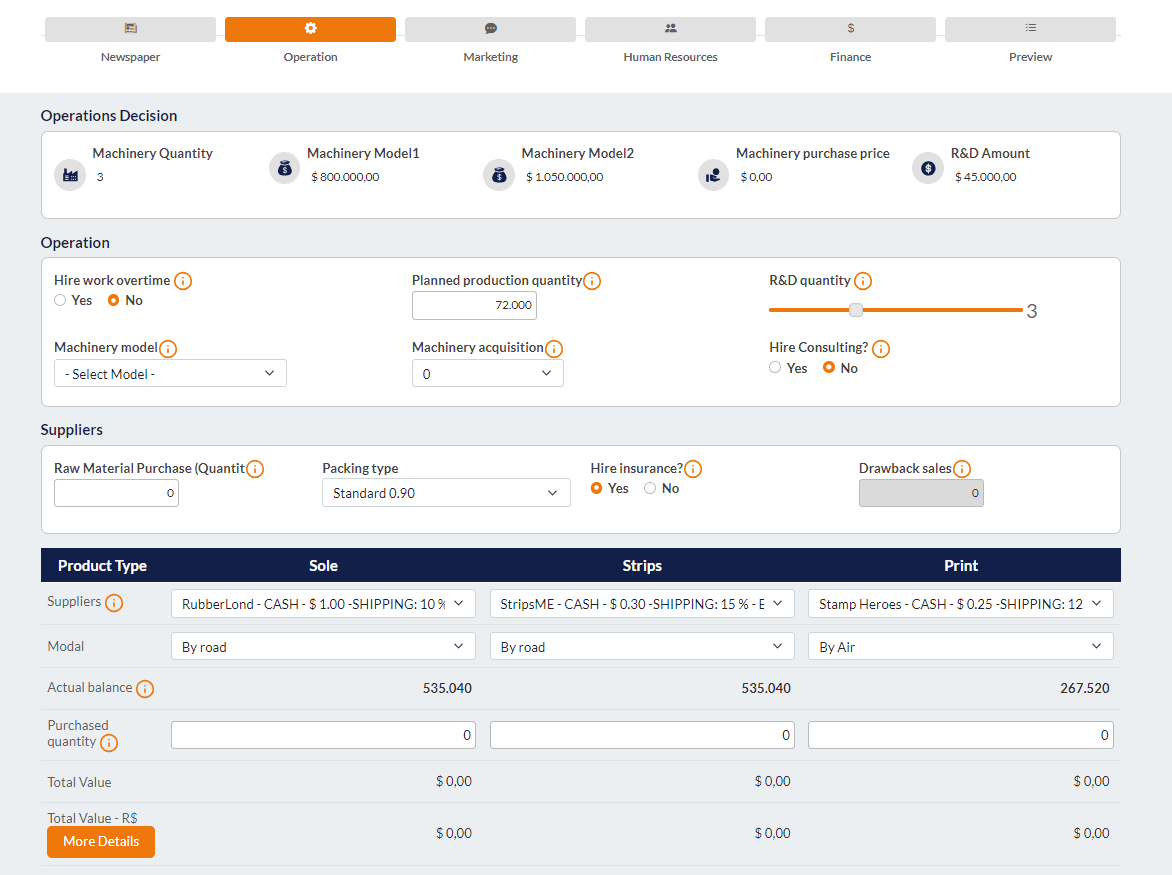Open the Print Modal 'By Air' dropdown
1172x875 pixels.
pyautogui.click(x=960, y=647)
